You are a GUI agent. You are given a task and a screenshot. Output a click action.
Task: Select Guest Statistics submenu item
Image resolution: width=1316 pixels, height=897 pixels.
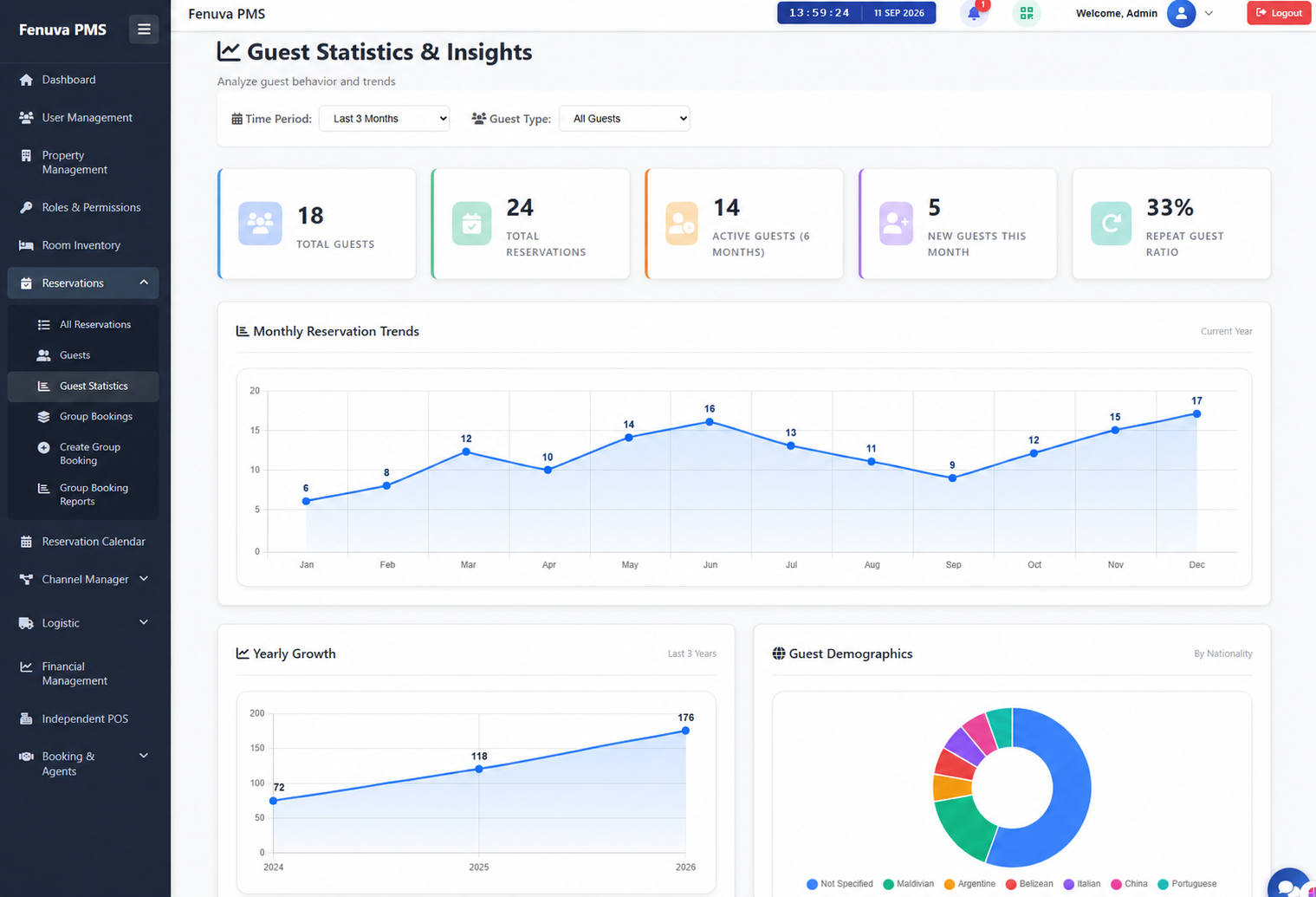(83, 387)
